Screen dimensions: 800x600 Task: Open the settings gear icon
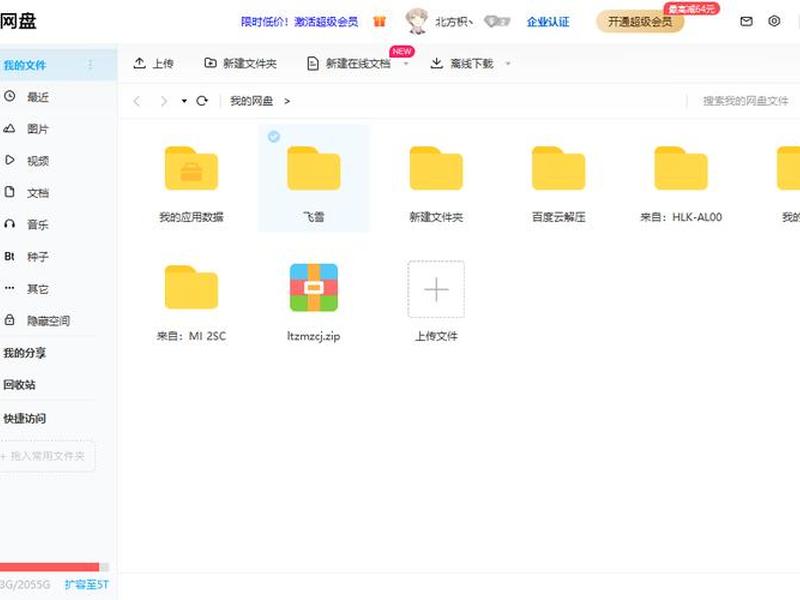[774, 21]
